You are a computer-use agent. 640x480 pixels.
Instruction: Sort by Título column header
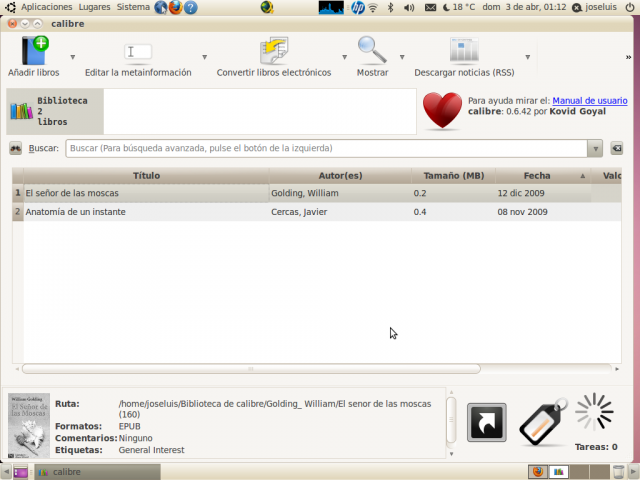point(146,176)
